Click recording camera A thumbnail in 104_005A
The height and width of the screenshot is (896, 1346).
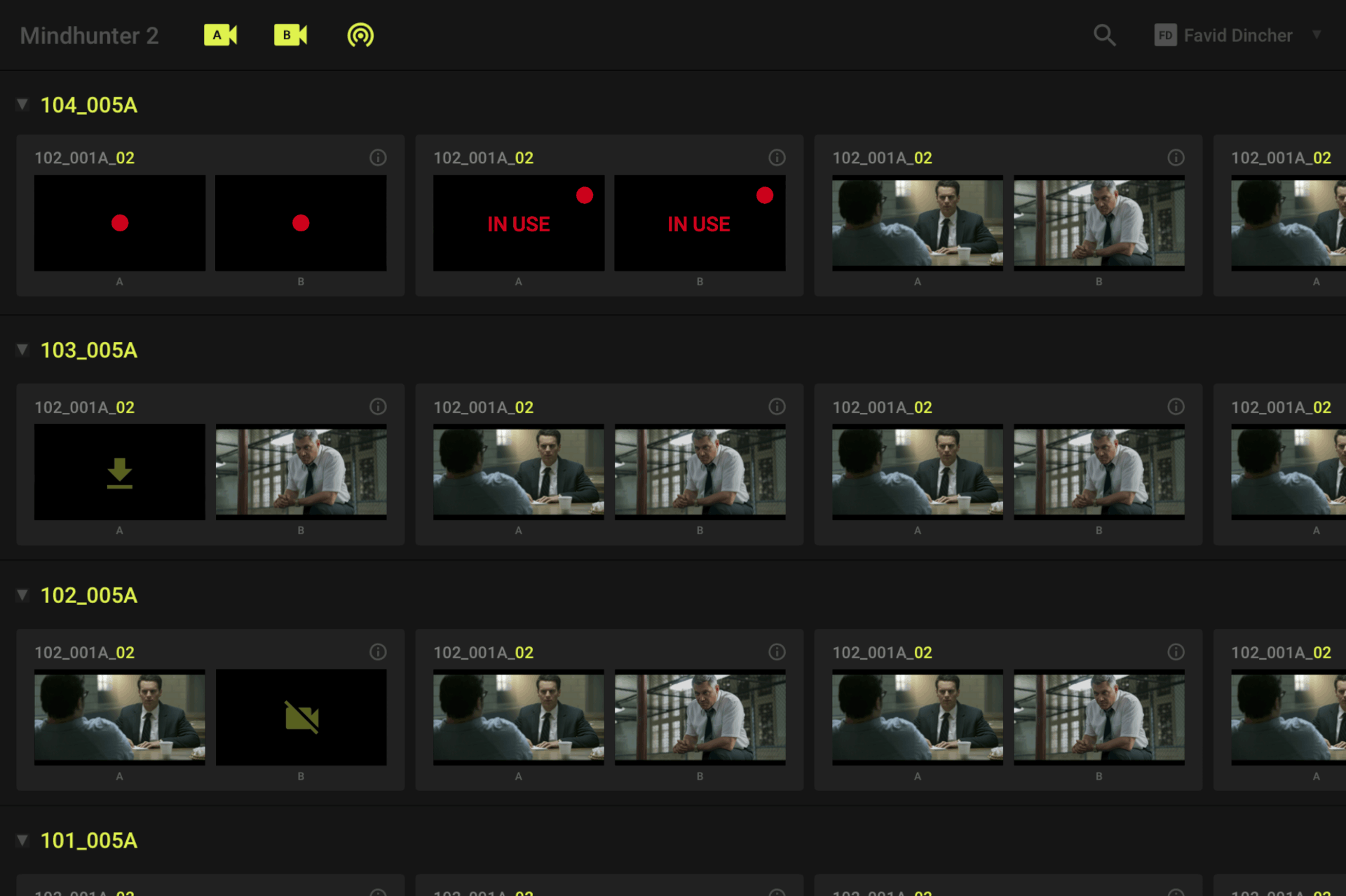pos(120,223)
